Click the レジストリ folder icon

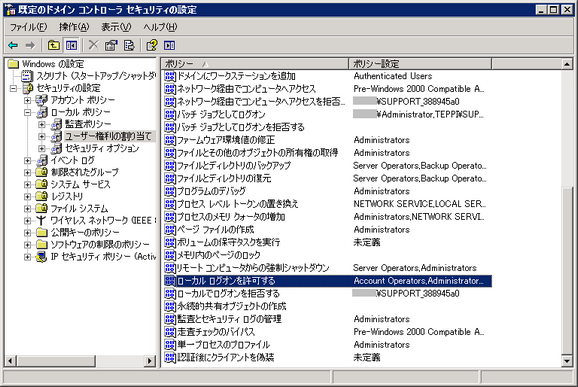tap(42, 196)
